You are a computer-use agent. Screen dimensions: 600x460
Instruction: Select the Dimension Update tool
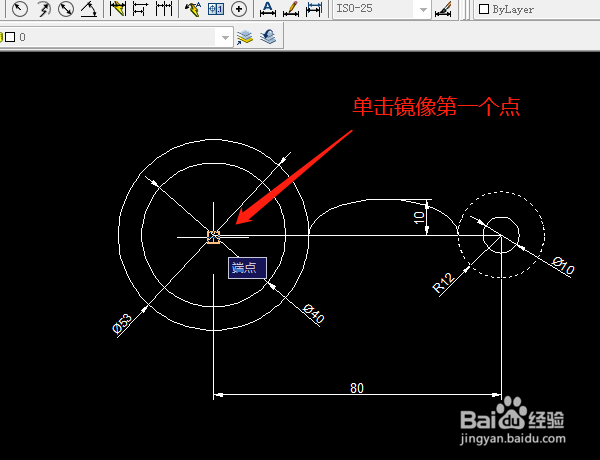coord(314,9)
